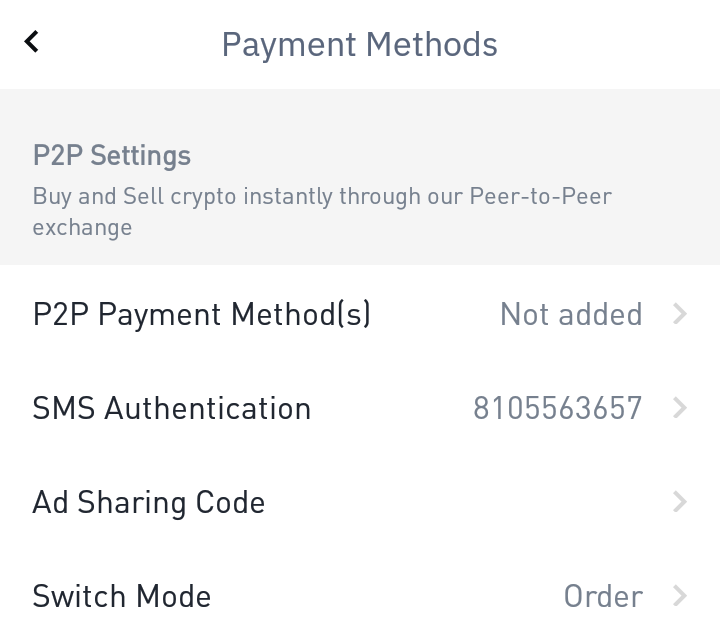The height and width of the screenshot is (628, 720).
Task: Tap the back arrow icon
Action: click(32, 42)
